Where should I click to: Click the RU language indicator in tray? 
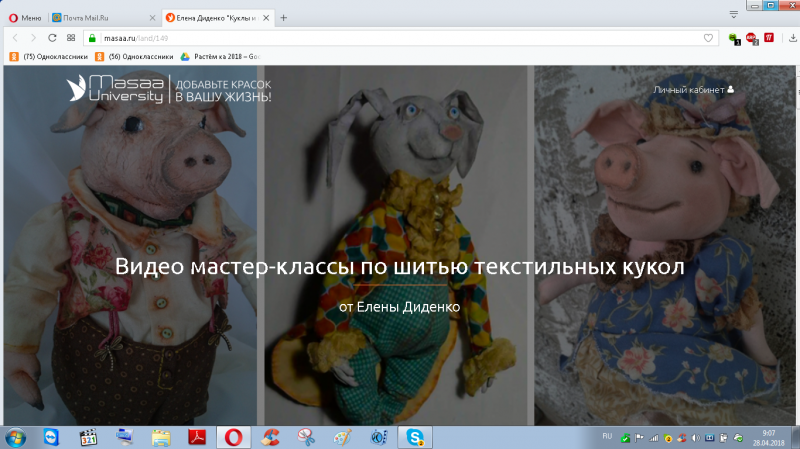coord(607,437)
